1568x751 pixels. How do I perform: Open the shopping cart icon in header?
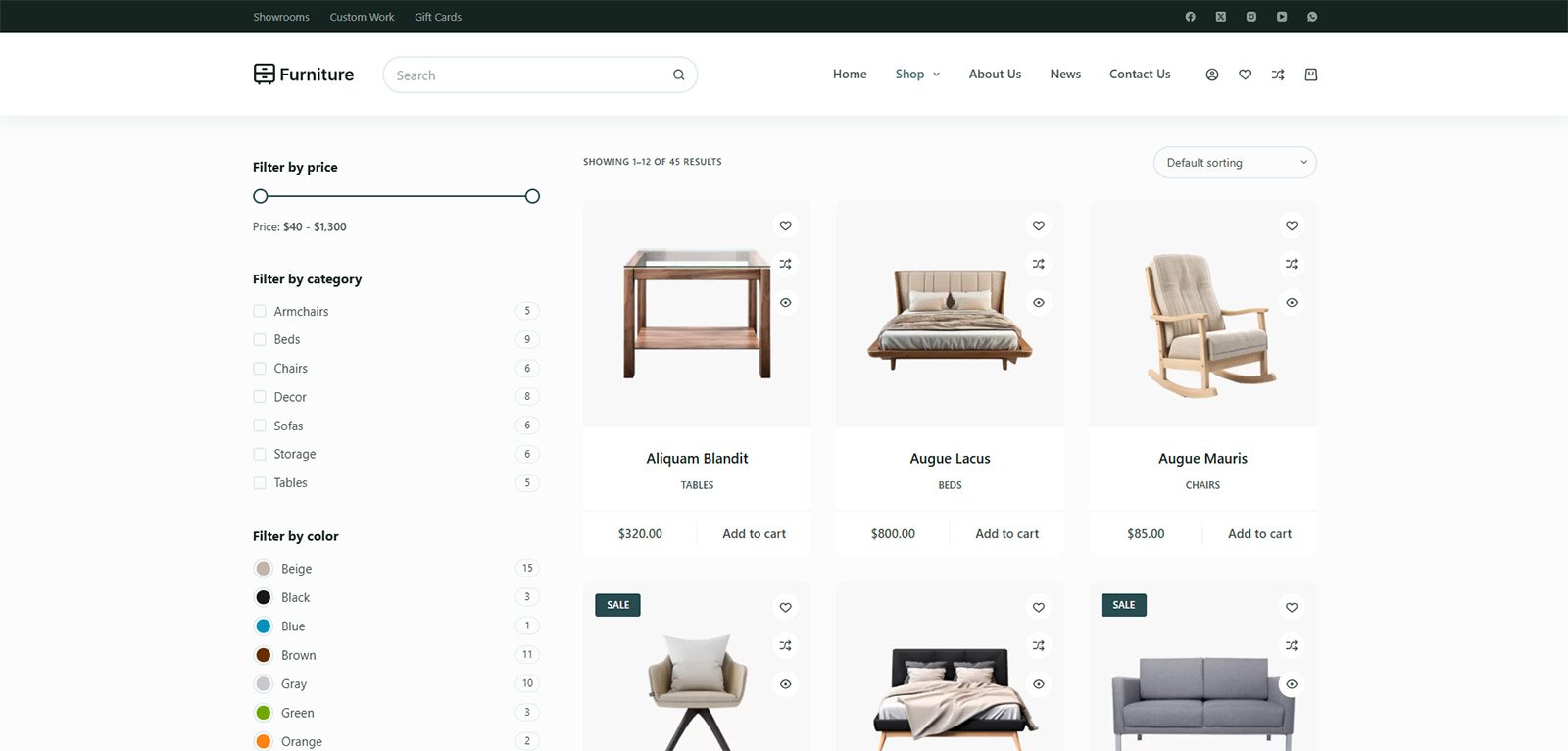tap(1311, 75)
